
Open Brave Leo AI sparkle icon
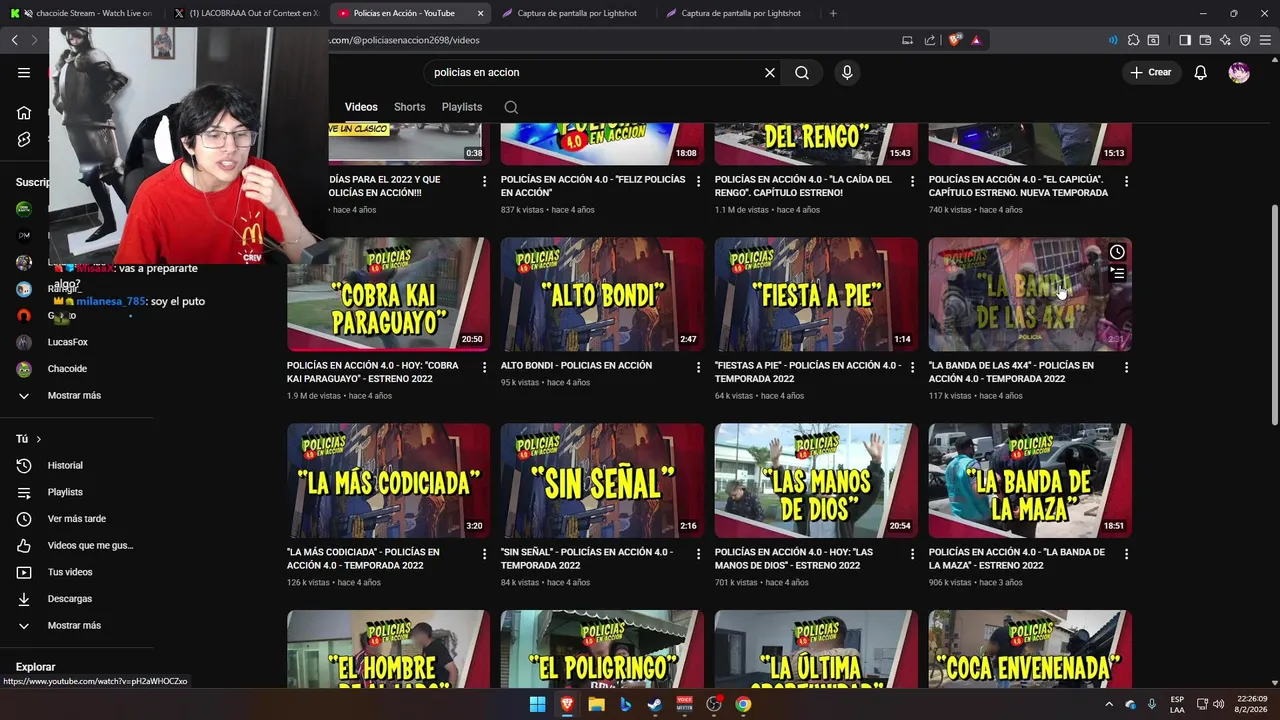click(x=1225, y=40)
